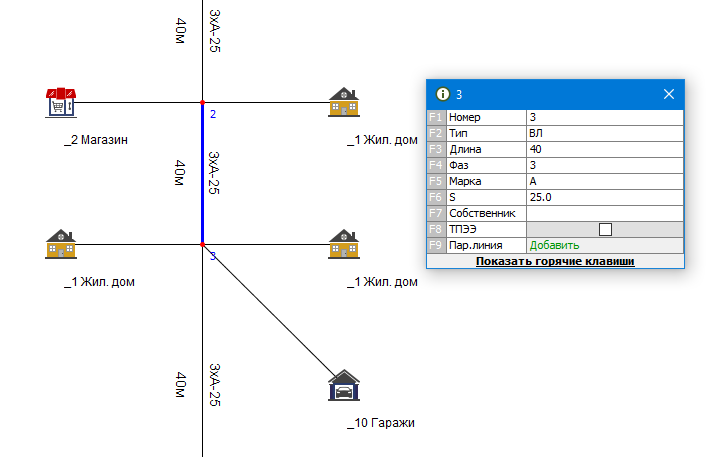Click the empty Собственник field
The height and width of the screenshot is (457, 710).
[x=605, y=213]
